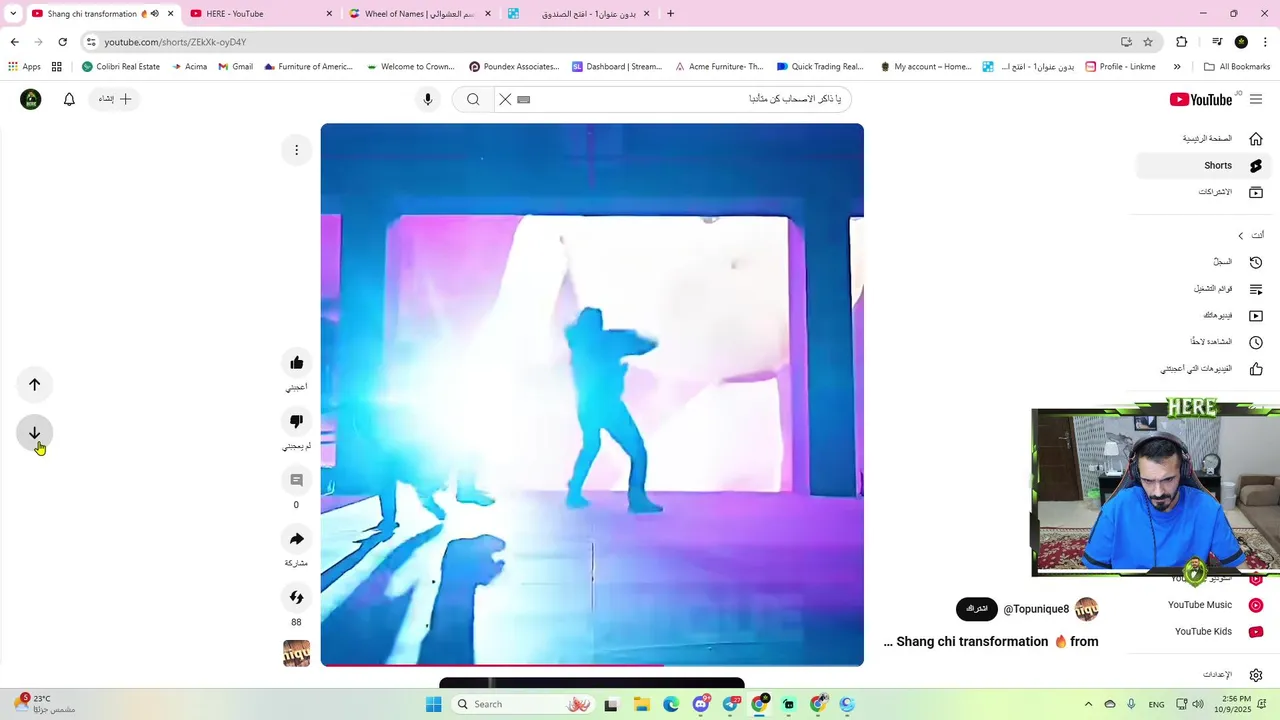Viewport: 1280px width, 720px height.
Task: Go to the previous short with up arrow
Action: click(x=34, y=384)
